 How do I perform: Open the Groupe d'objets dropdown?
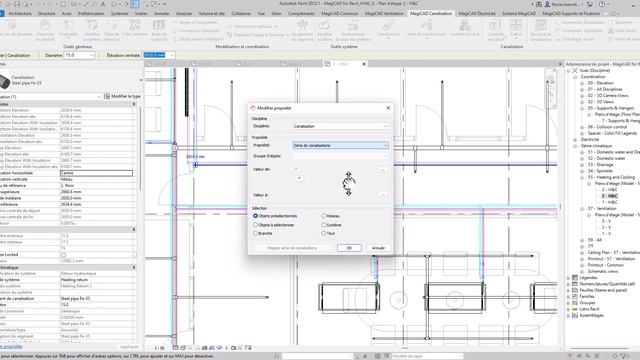[340, 156]
